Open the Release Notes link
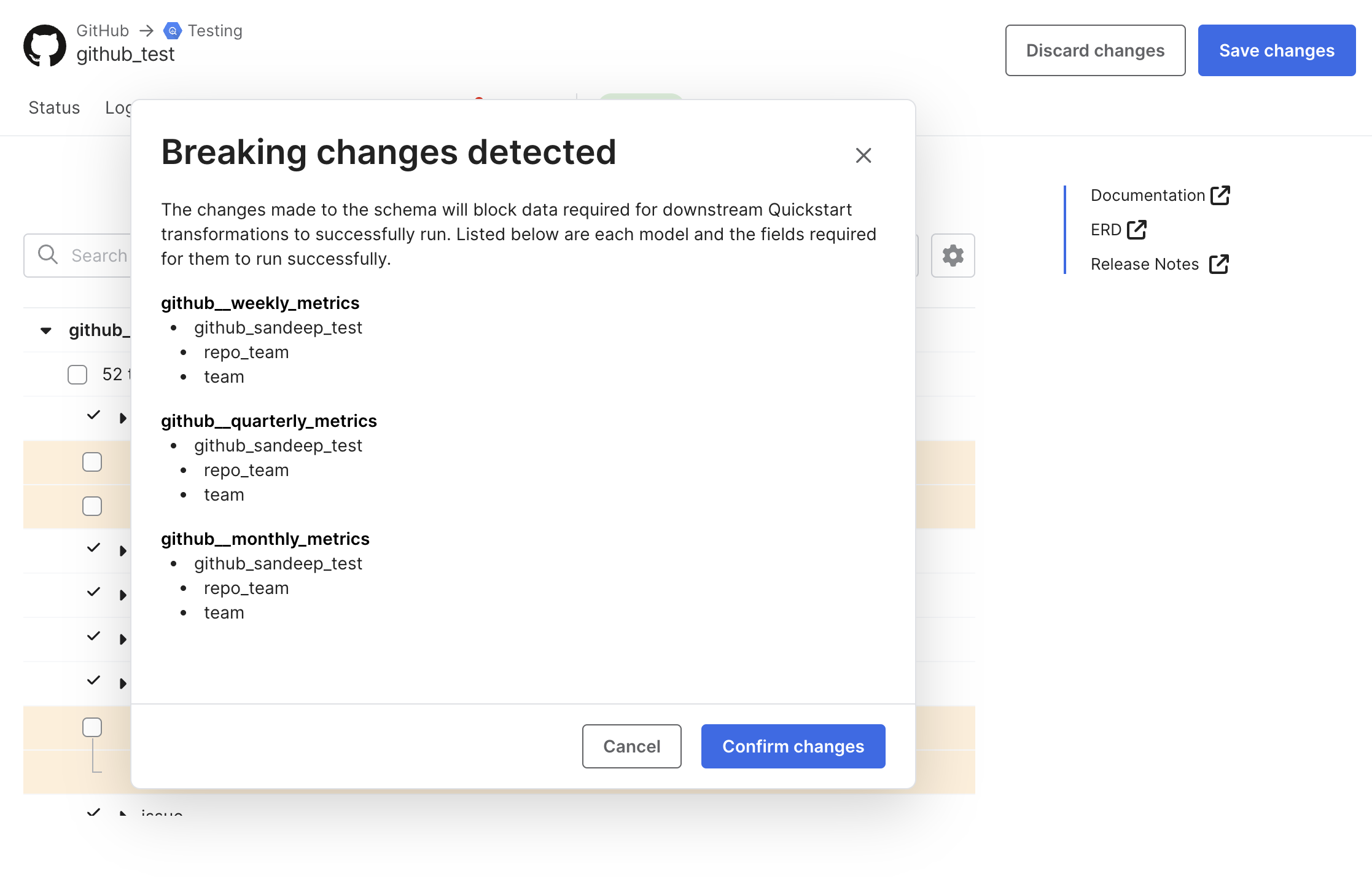Viewport: 1372px width, 887px height. click(1160, 264)
